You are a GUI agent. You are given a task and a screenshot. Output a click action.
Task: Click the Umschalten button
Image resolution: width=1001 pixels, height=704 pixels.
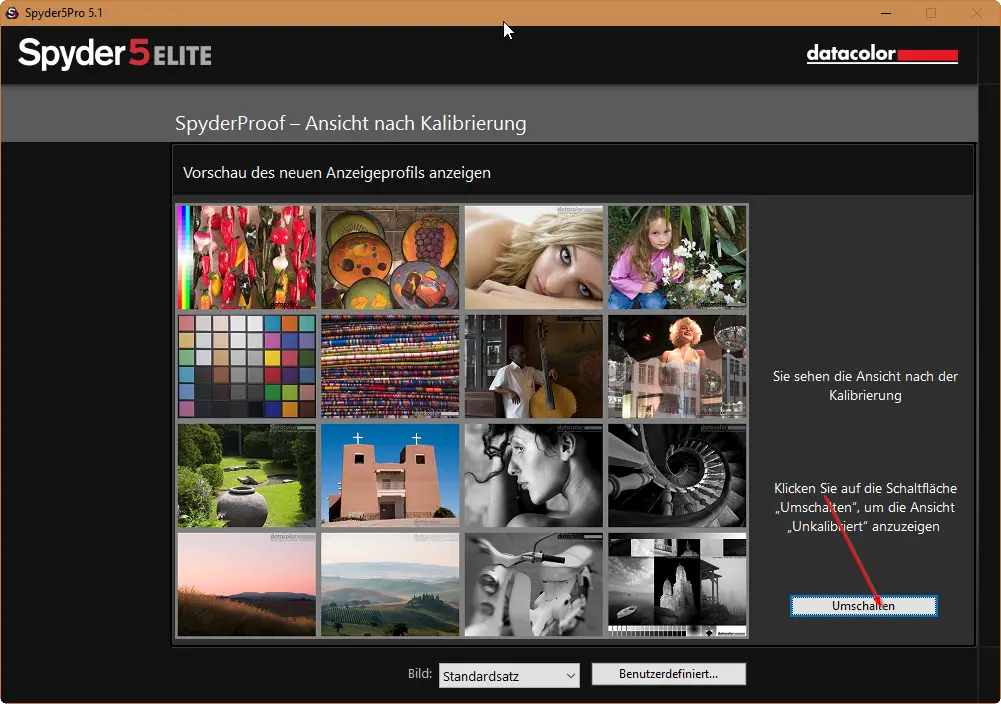[x=863, y=606]
